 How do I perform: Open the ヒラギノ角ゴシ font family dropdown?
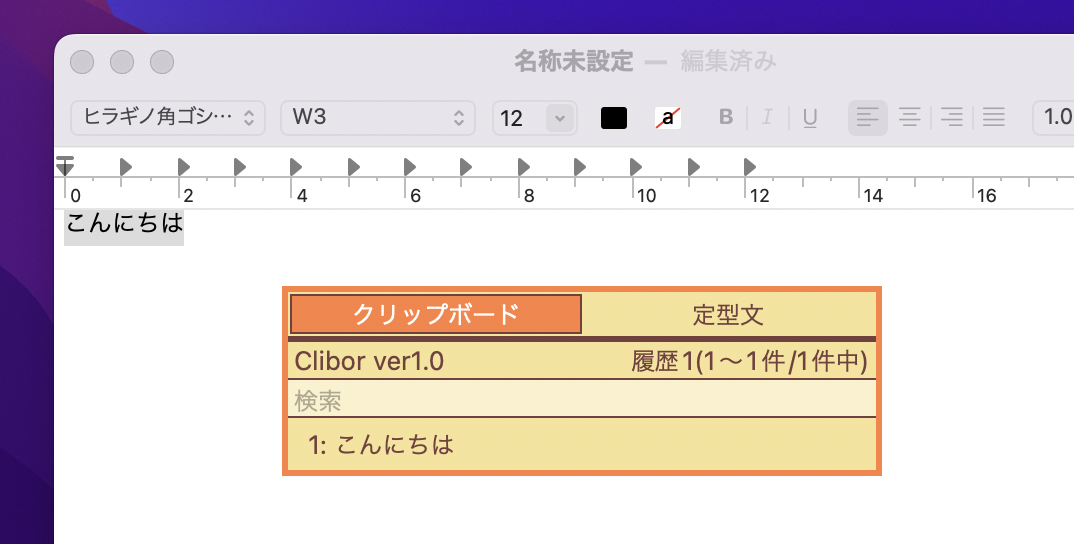point(168,118)
